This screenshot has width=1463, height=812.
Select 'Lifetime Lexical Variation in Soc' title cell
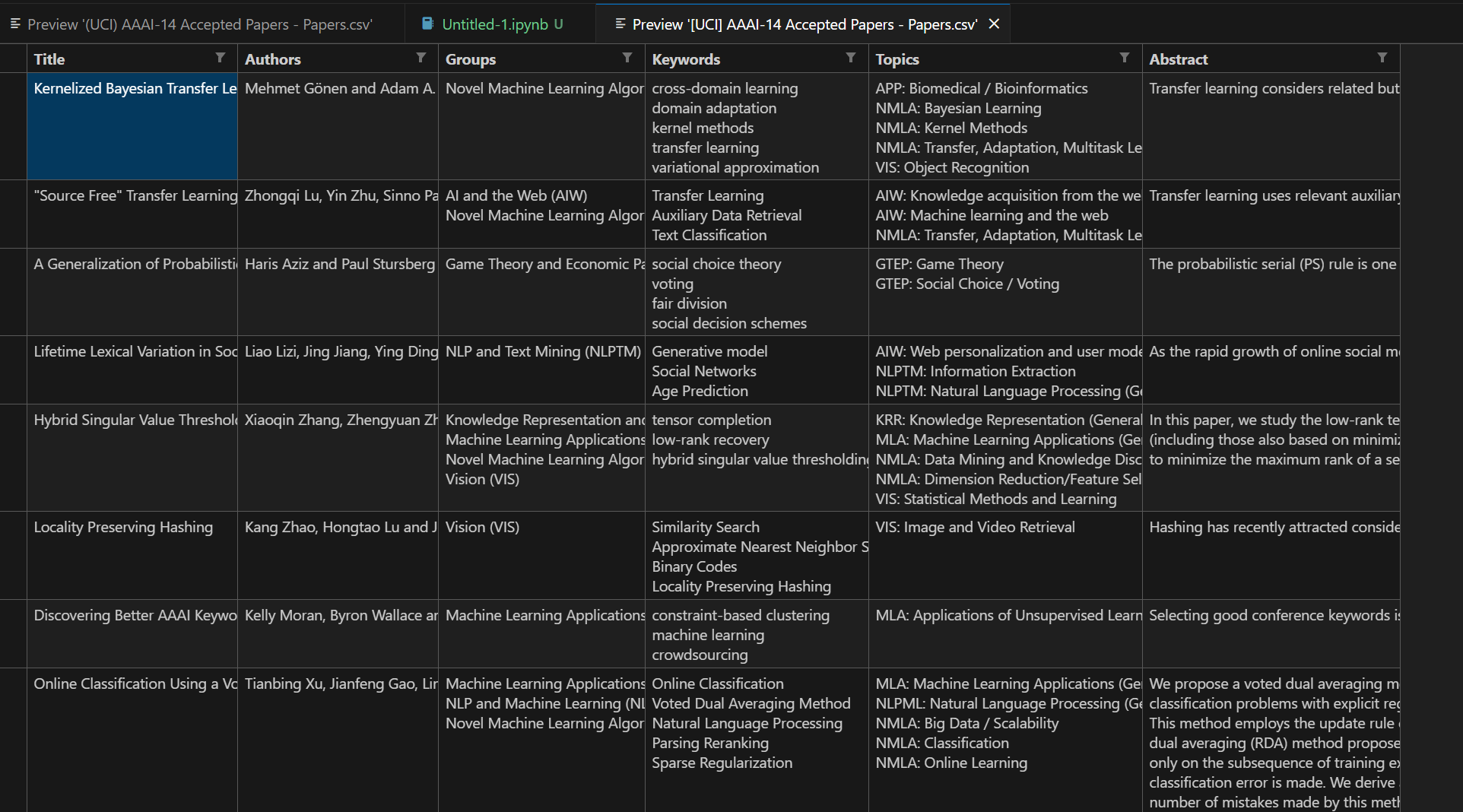pyautogui.click(x=132, y=370)
